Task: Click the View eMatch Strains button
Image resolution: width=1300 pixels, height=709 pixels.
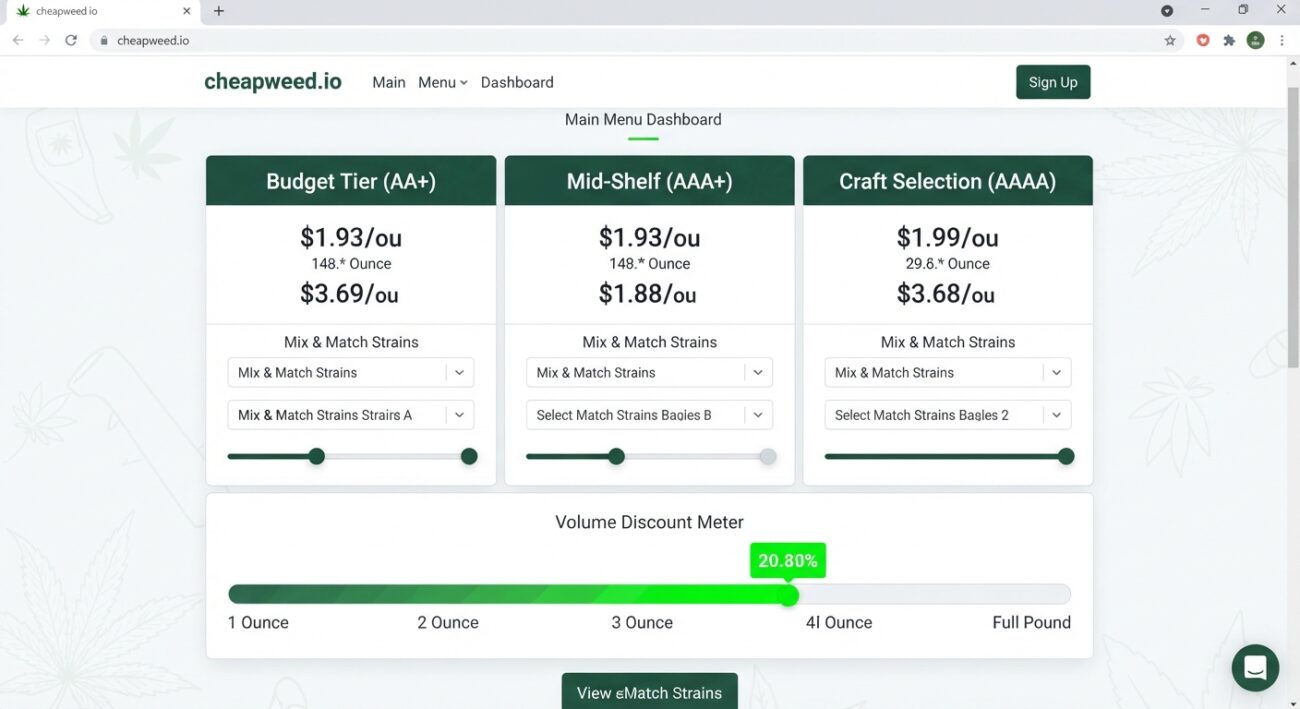Action: (649, 692)
